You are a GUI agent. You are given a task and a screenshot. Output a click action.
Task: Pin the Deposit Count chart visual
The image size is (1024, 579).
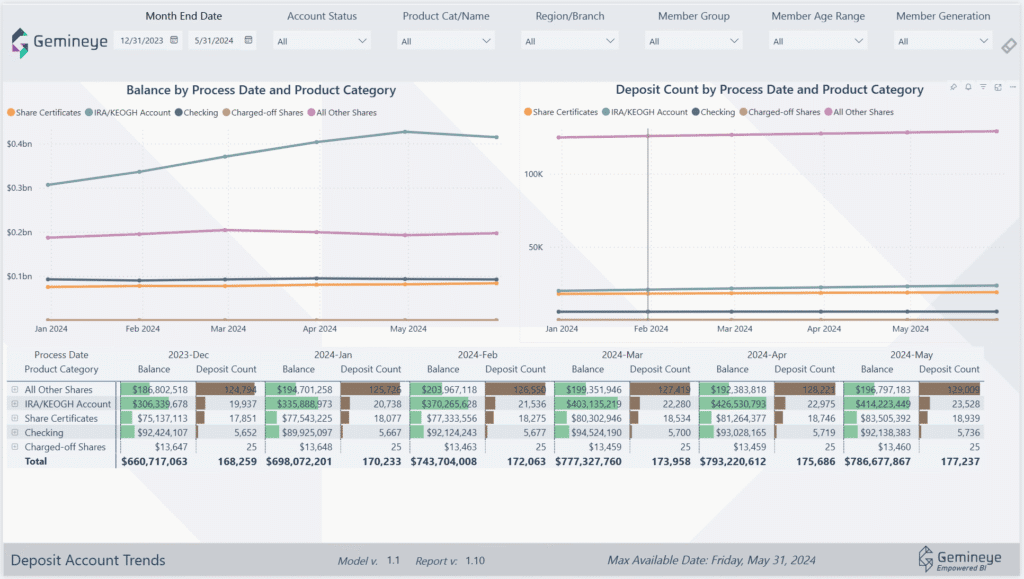[953, 88]
